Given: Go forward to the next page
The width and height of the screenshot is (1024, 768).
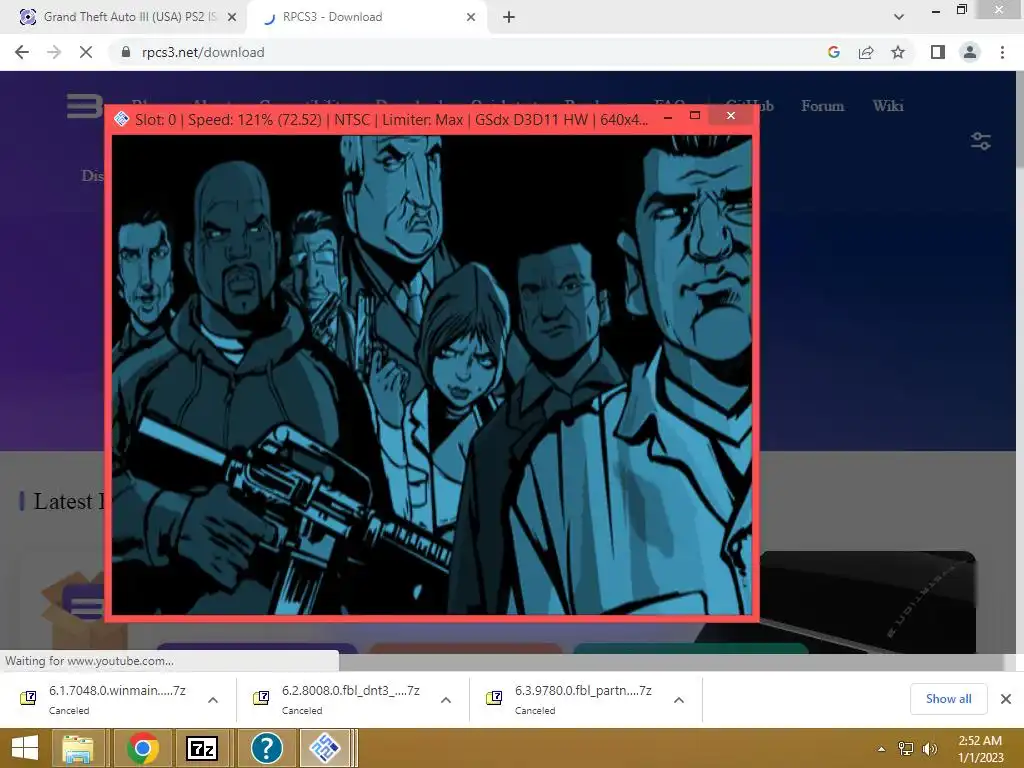Looking at the screenshot, I should coord(54,52).
